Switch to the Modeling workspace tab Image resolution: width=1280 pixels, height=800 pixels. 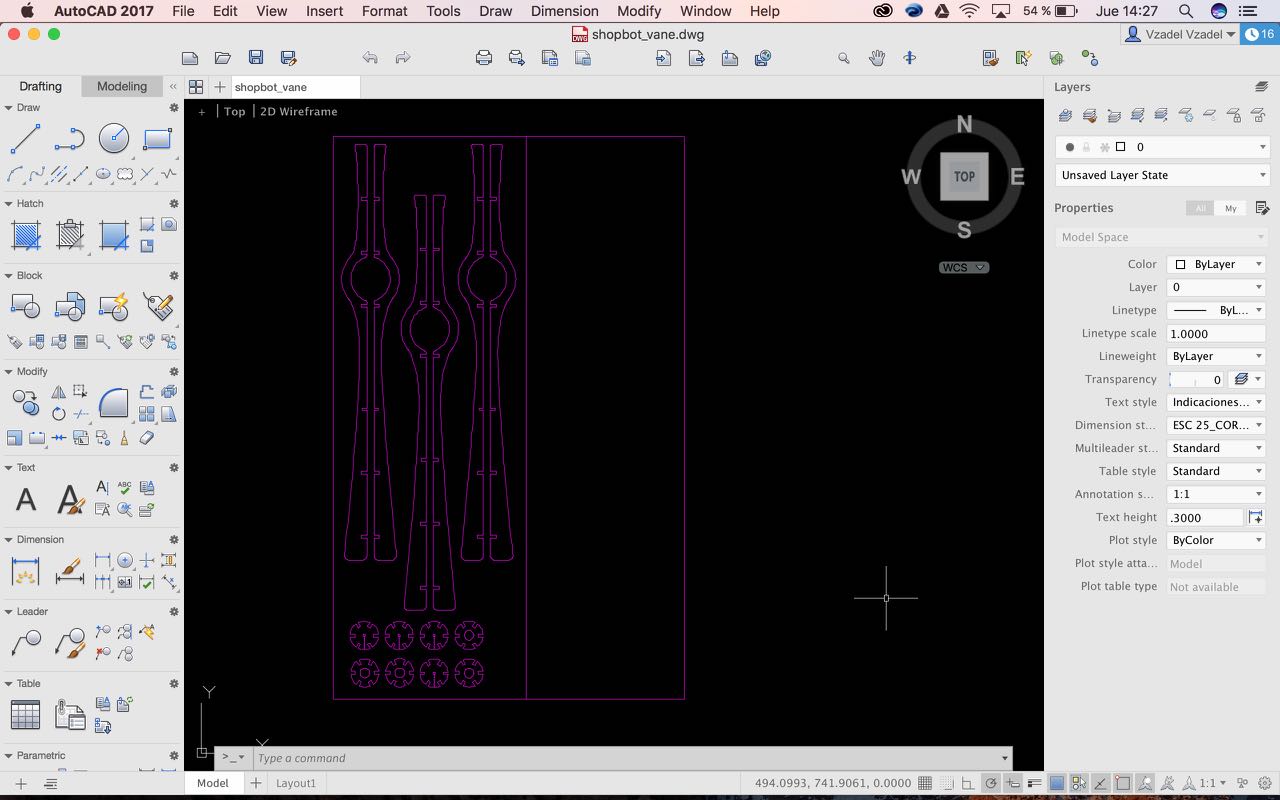[122, 86]
